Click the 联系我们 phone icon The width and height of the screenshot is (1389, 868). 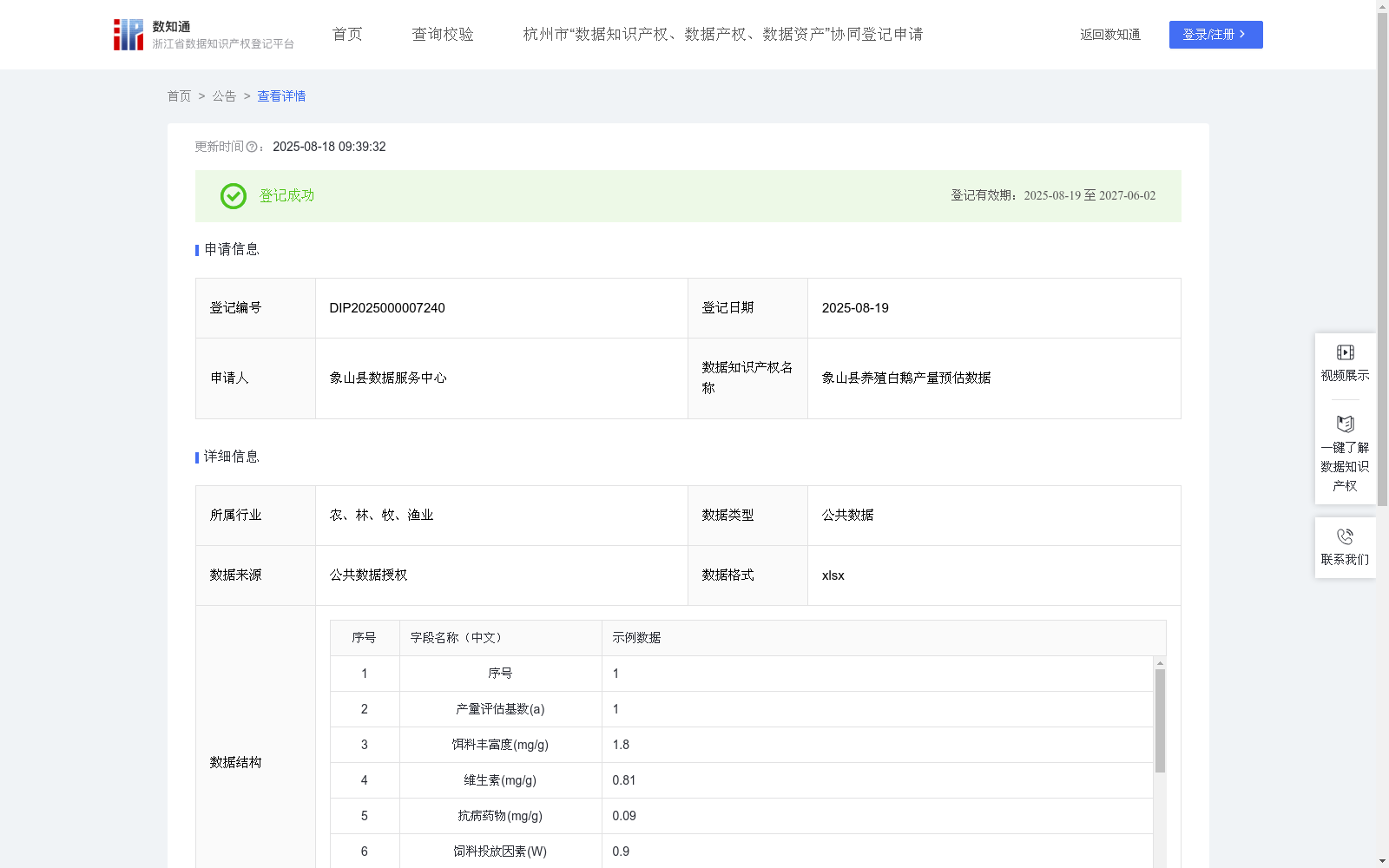[x=1345, y=536]
